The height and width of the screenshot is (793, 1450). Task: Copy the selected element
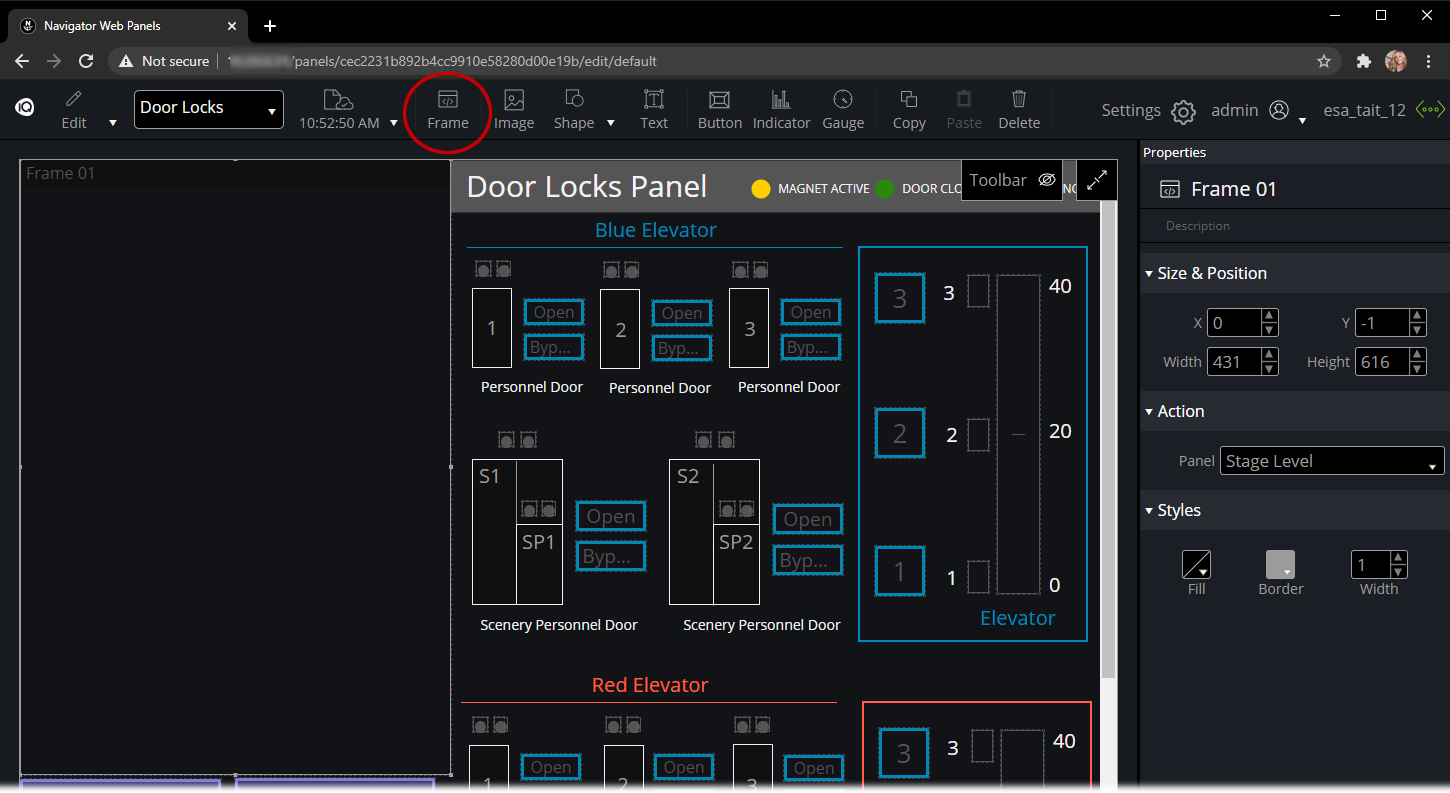tap(909, 109)
